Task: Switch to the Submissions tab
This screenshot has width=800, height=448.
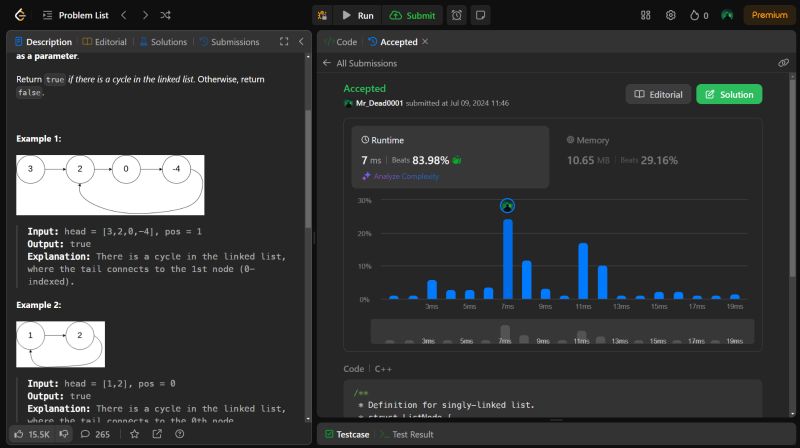Action: pyautogui.click(x=229, y=42)
